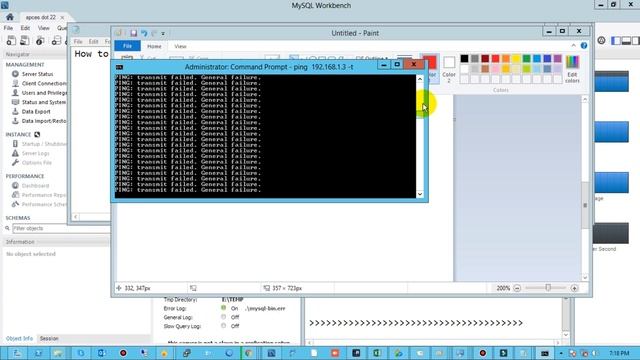640x360 pixels.
Task: Pick the orange color swatch
Action: click(506, 58)
